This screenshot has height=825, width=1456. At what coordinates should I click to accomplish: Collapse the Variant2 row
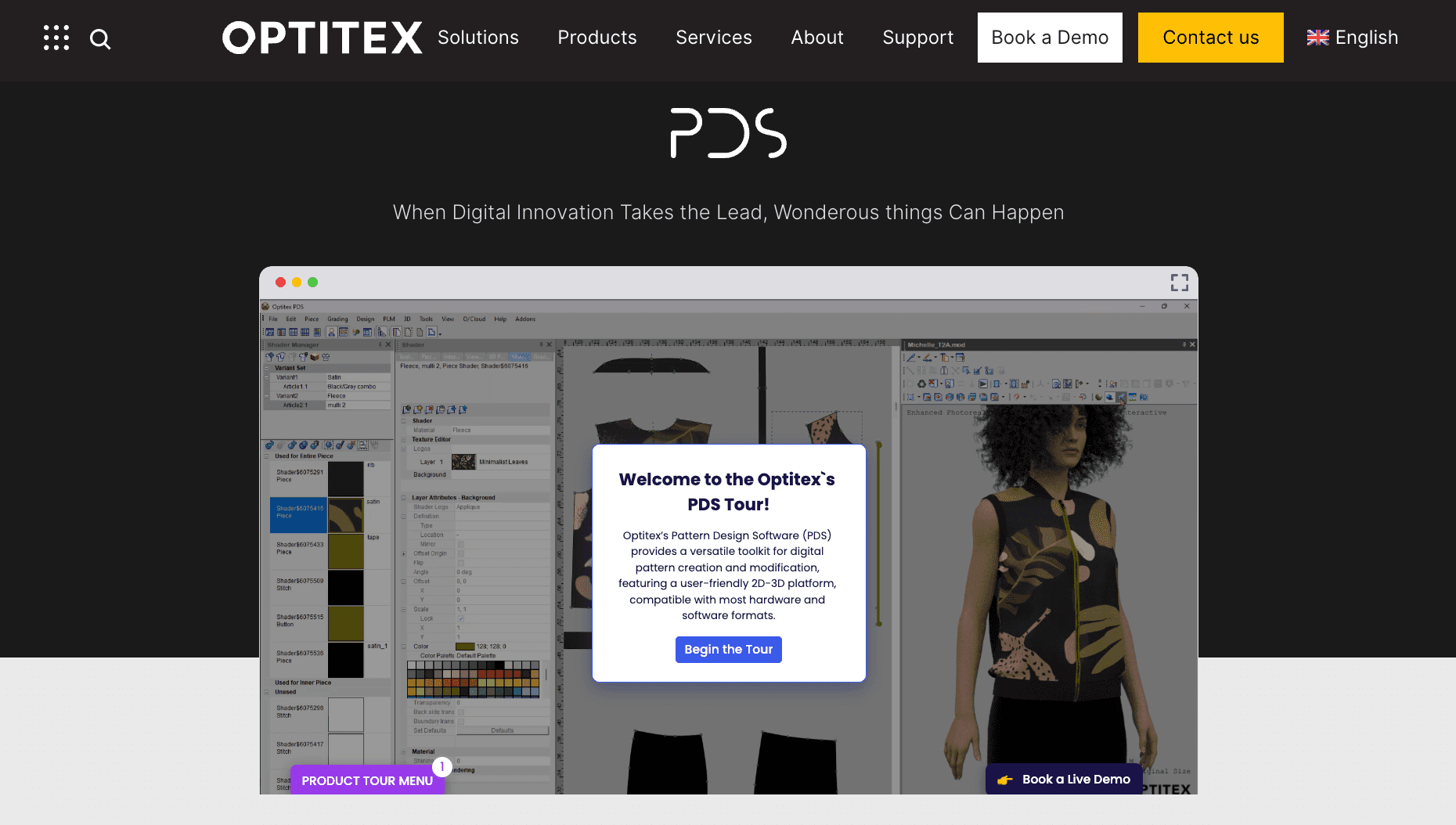coord(266,396)
